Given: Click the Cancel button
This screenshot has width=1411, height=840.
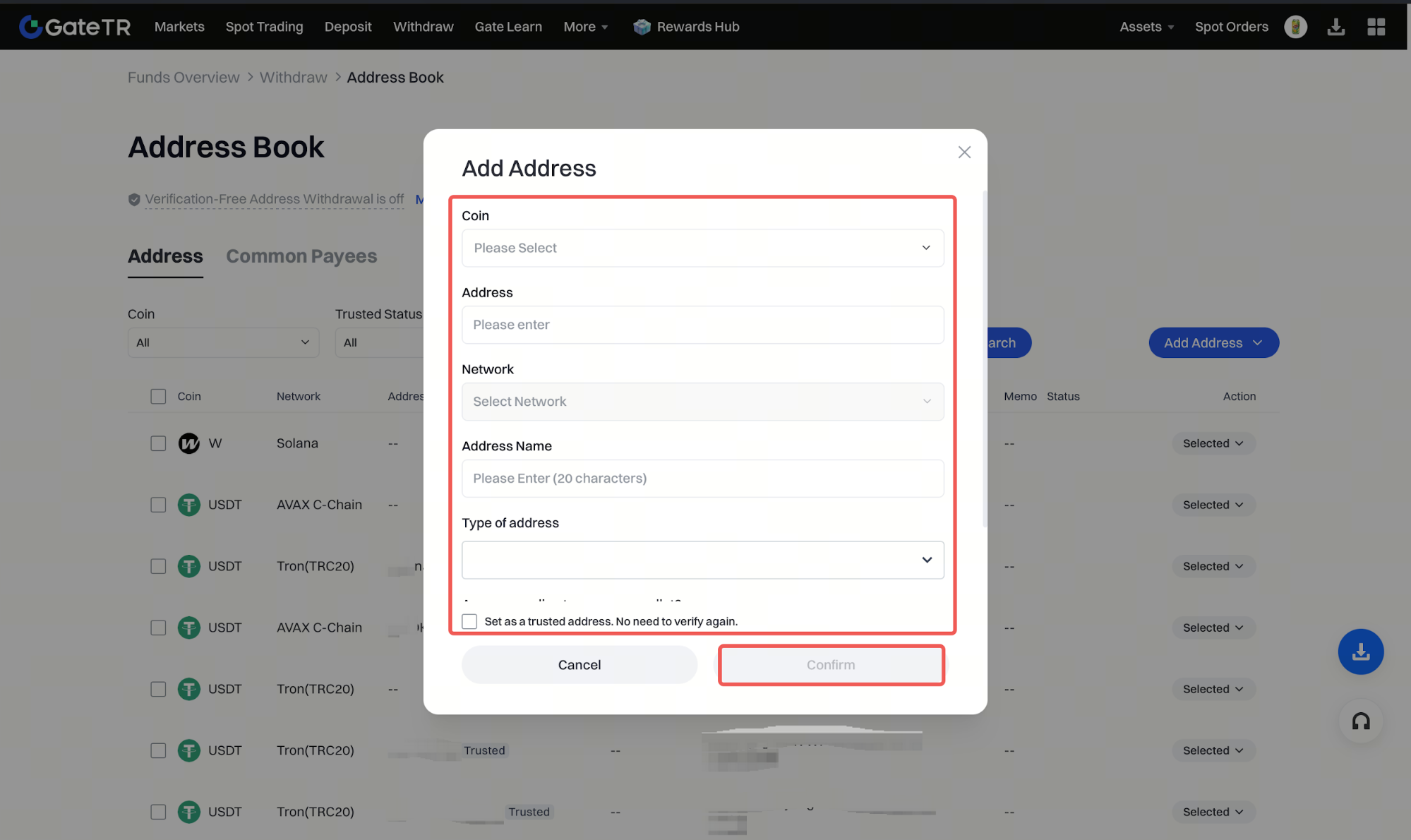Looking at the screenshot, I should 579,665.
